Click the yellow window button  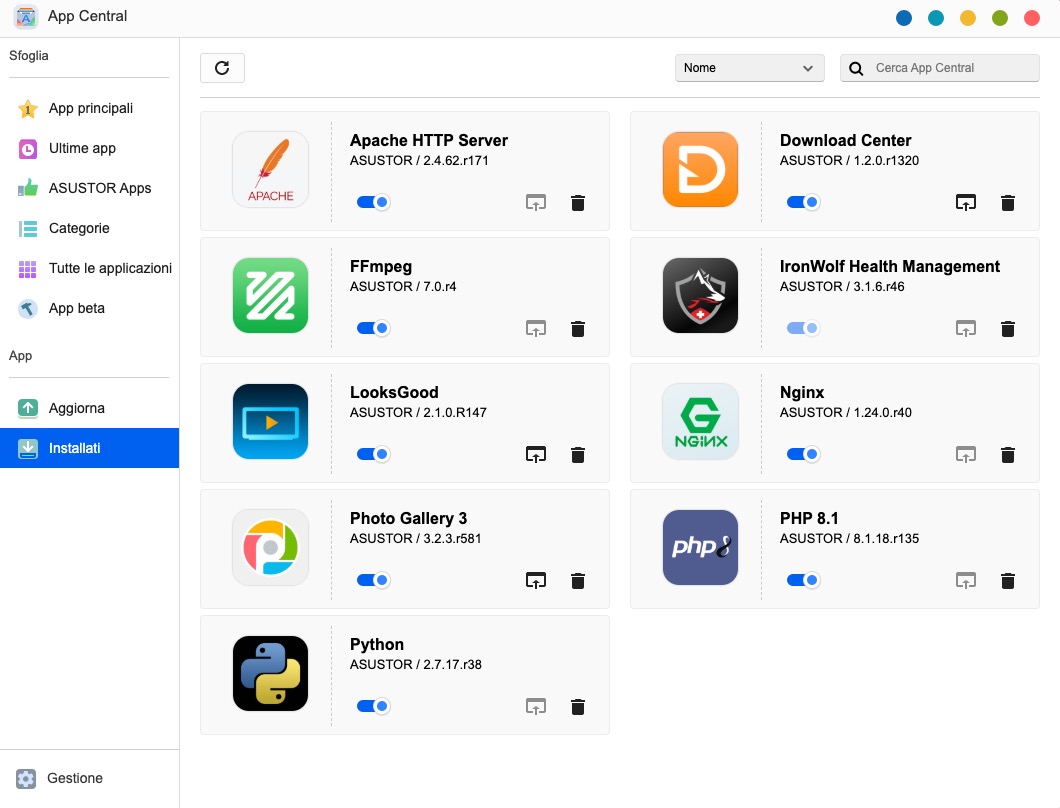tap(968, 18)
